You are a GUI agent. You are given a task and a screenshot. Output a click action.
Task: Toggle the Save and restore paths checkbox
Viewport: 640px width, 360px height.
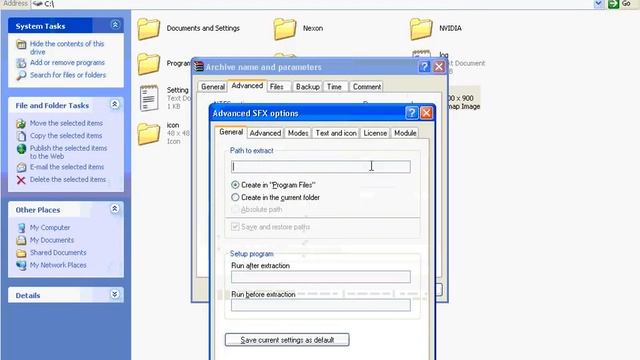[235, 227]
